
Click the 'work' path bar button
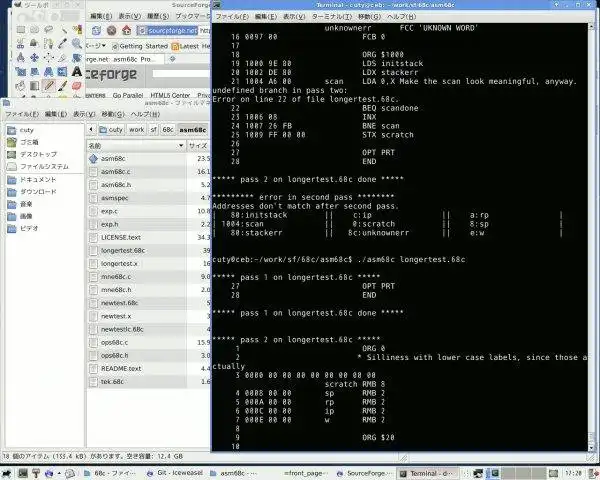click(x=137, y=130)
